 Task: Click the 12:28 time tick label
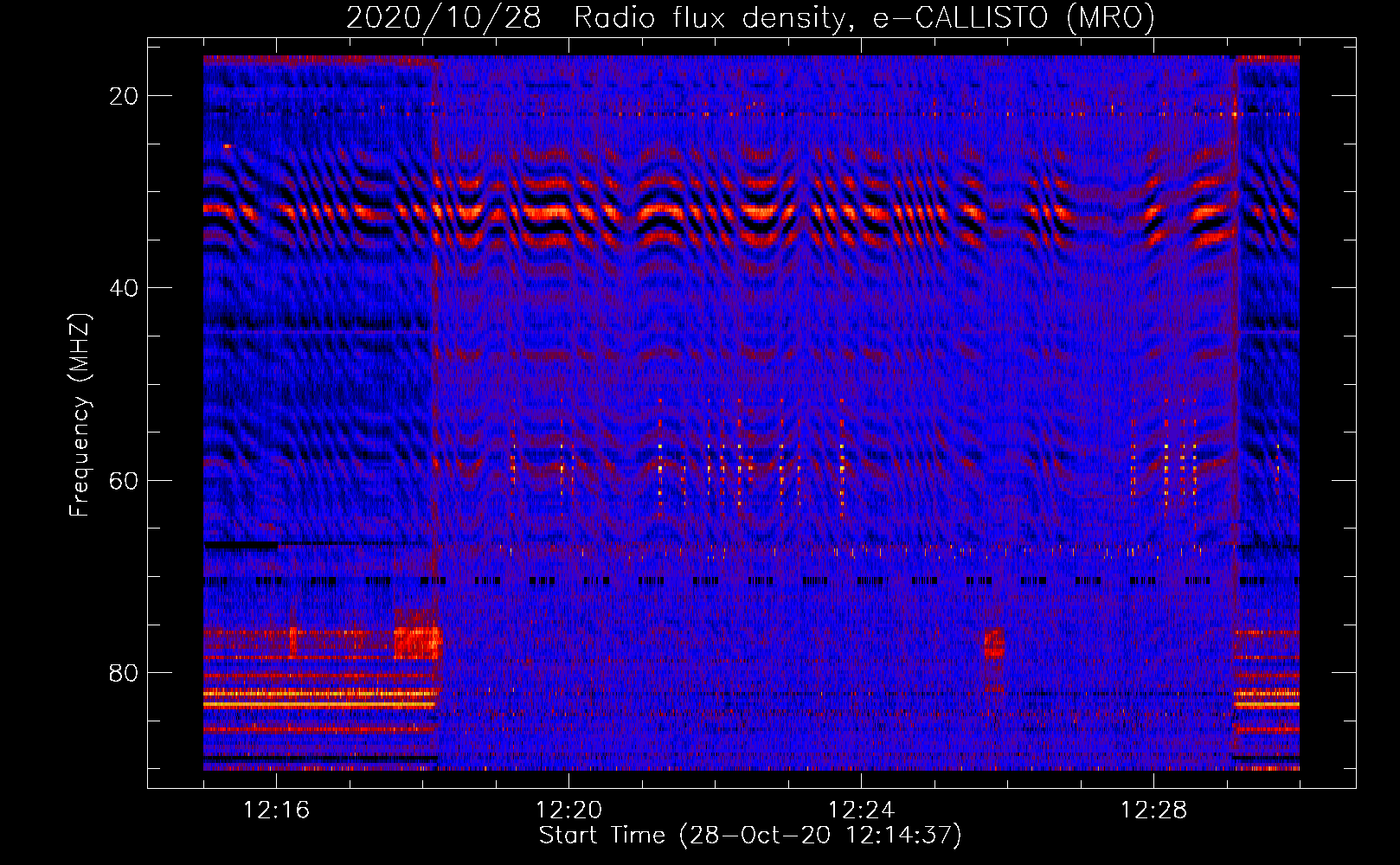(x=1154, y=811)
